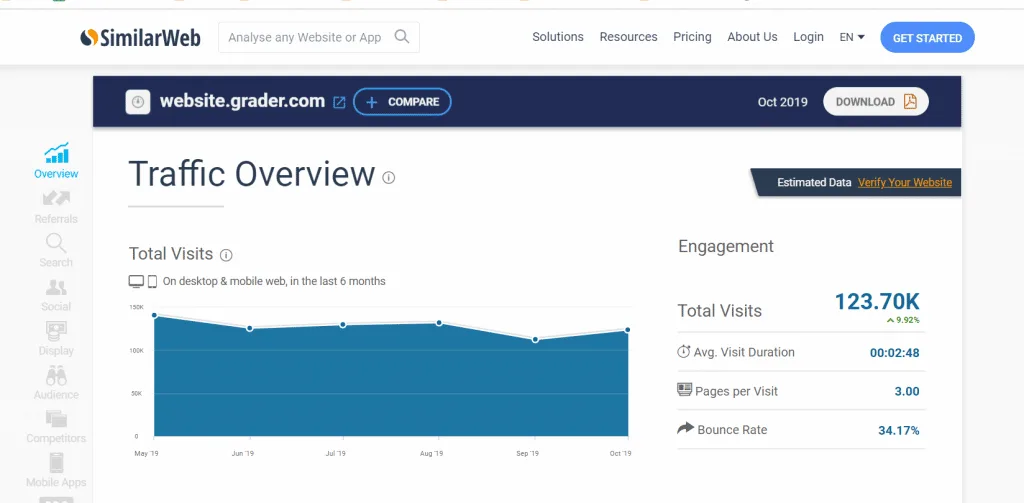Click the Sep '19 chart data point
The height and width of the screenshot is (503, 1024).
click(x=535, y=340)
